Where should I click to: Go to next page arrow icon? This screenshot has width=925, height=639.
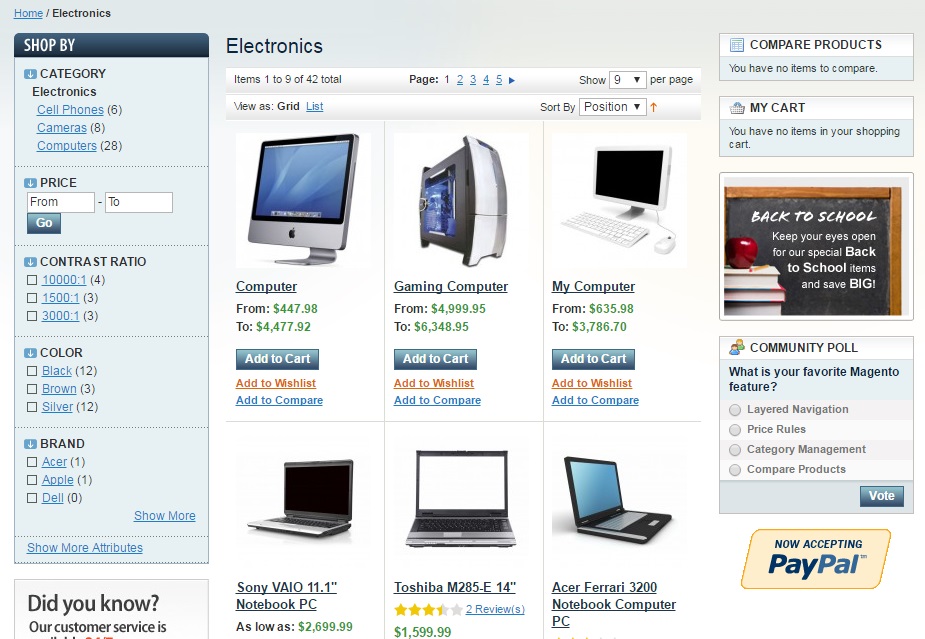(x=511, y=80)
